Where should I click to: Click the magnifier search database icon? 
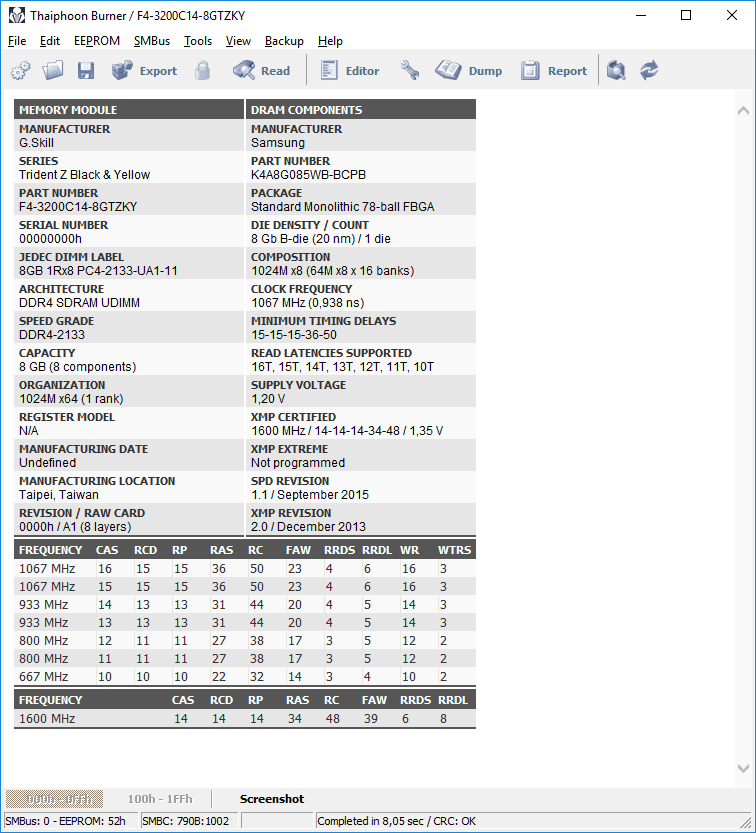(x=616, y=70)
